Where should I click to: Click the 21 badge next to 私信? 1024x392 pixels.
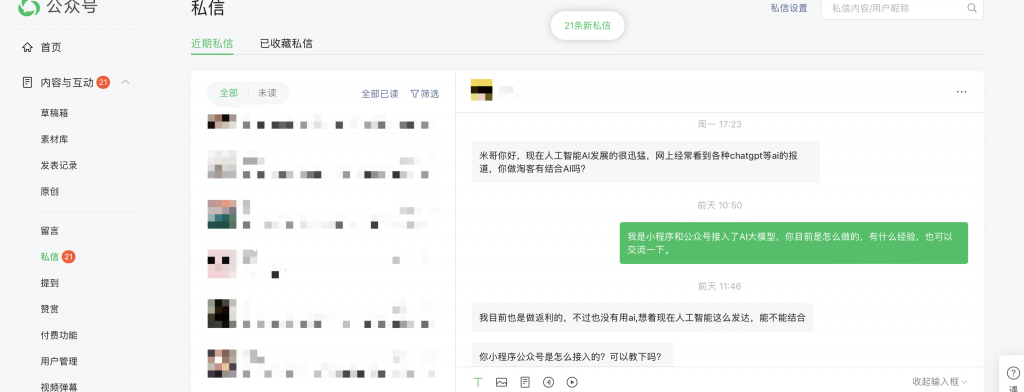pos(69,257)
